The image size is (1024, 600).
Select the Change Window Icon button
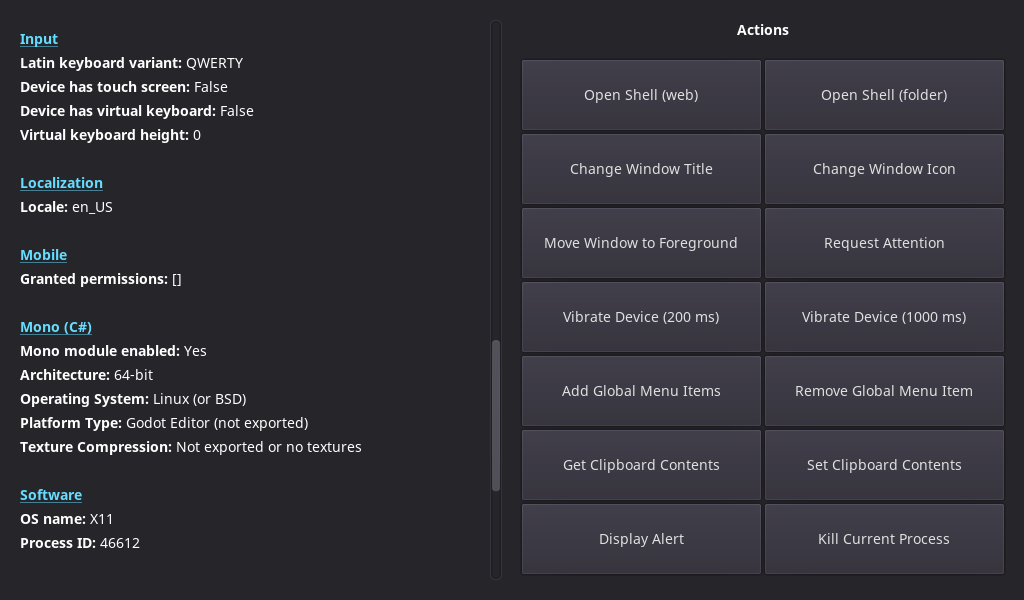pos(884,169)
